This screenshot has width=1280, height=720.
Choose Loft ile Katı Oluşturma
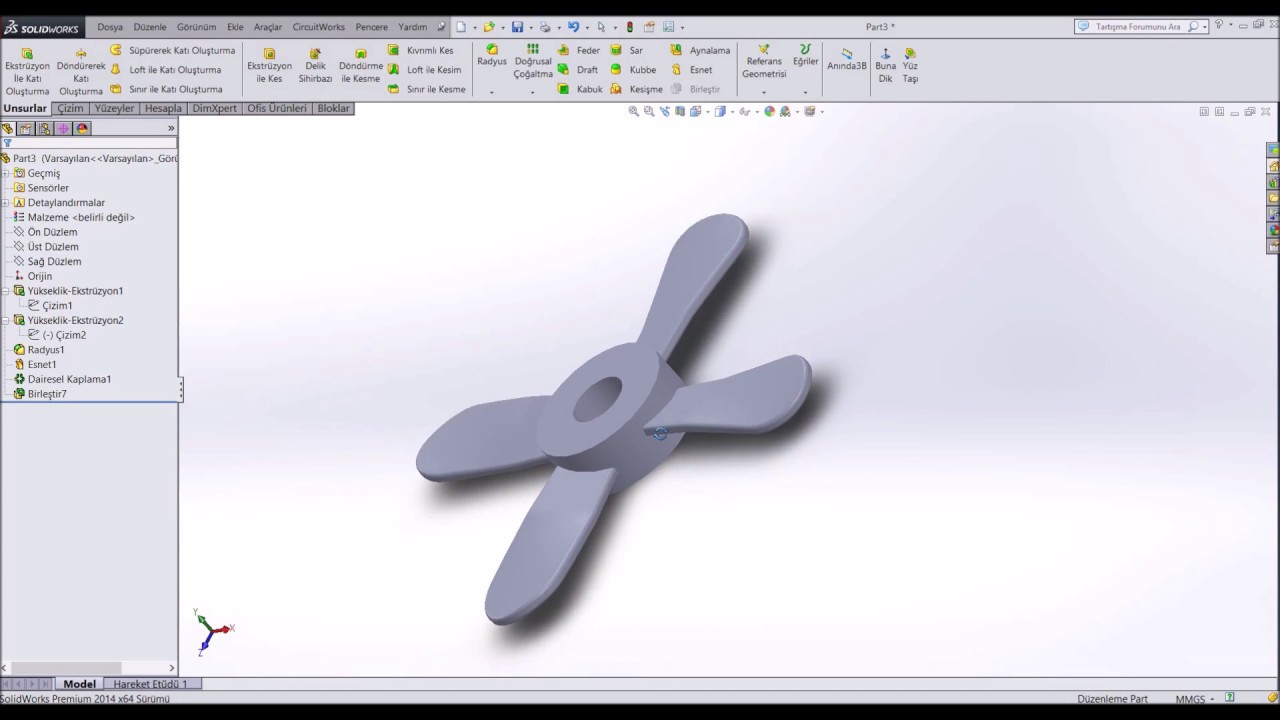tap(166, 70)
